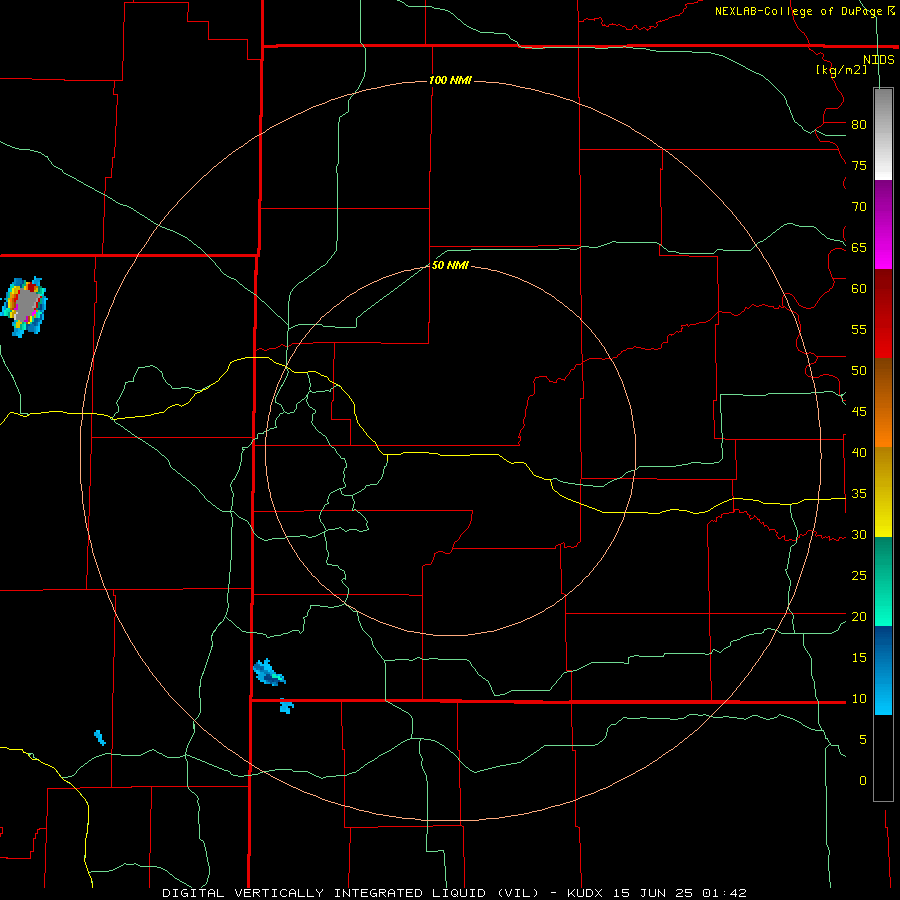This screenshot has height=900, width=900.
Task: Click the blue echo just inside the state line
Action: [x=269, y=672]
